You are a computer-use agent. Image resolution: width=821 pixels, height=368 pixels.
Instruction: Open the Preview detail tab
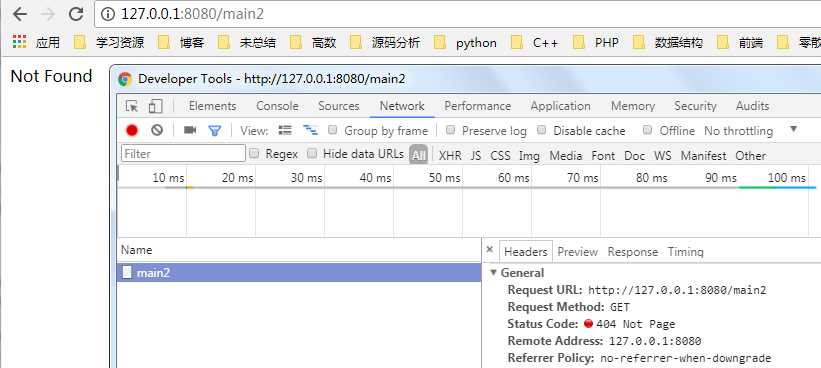click(578, 252)
